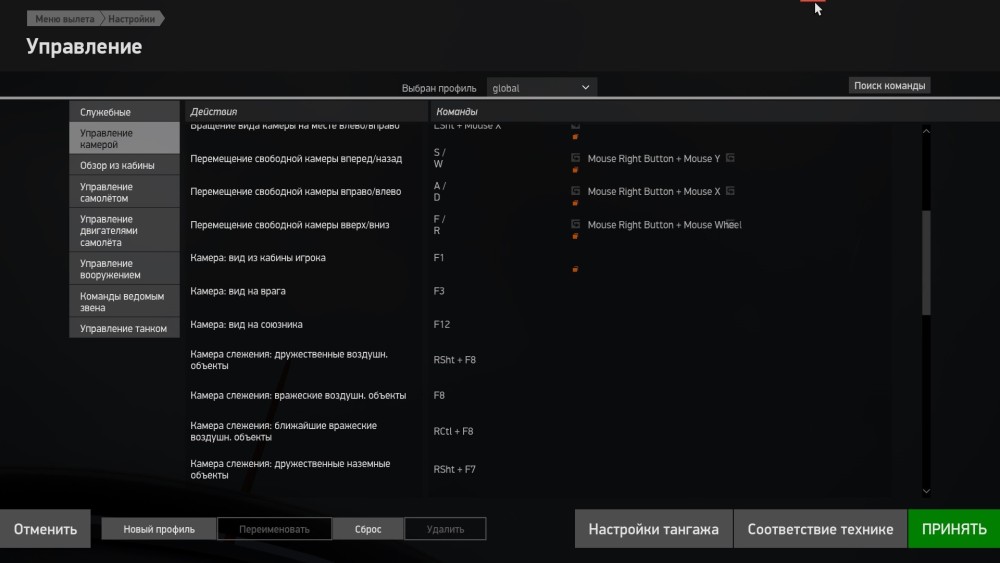1000x563 pixels.
Task: Select action Перемещение свободной камеры вверх/вниз
Action: pyautogui.click(x=290, y=224)
